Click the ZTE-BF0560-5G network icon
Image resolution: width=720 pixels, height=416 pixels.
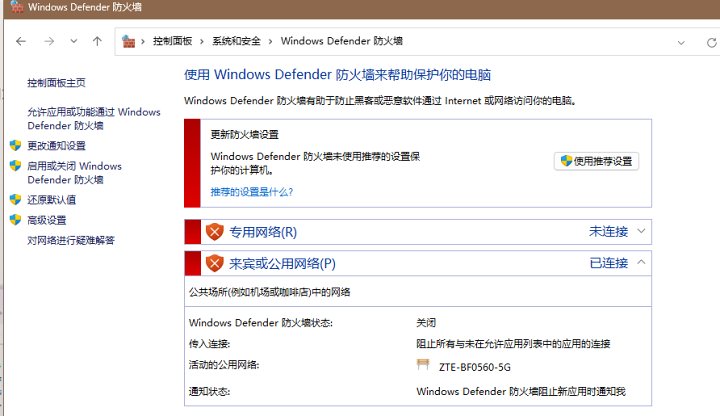coord(423,365)
